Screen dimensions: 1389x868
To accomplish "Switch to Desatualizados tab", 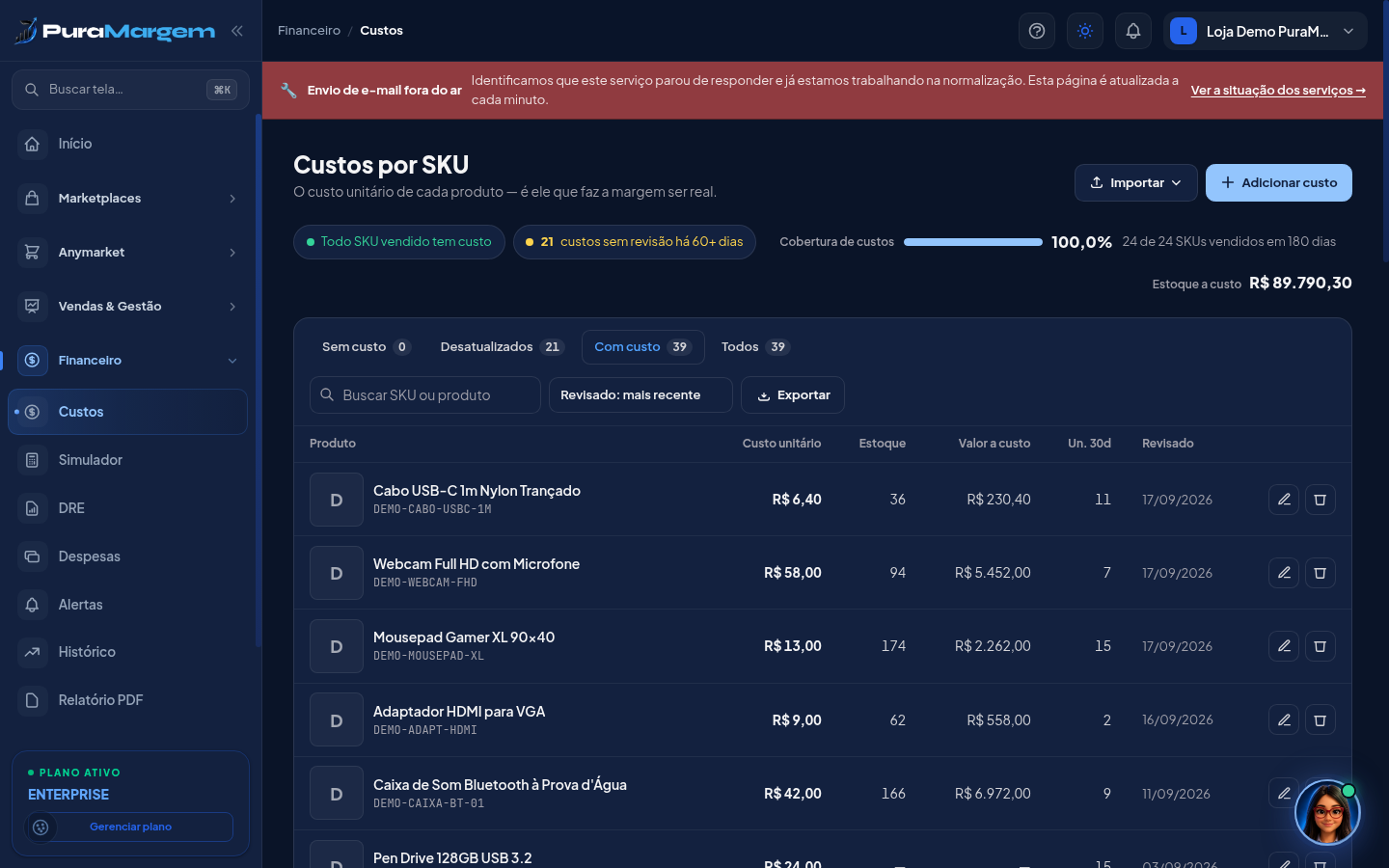I will pos(502,347).
